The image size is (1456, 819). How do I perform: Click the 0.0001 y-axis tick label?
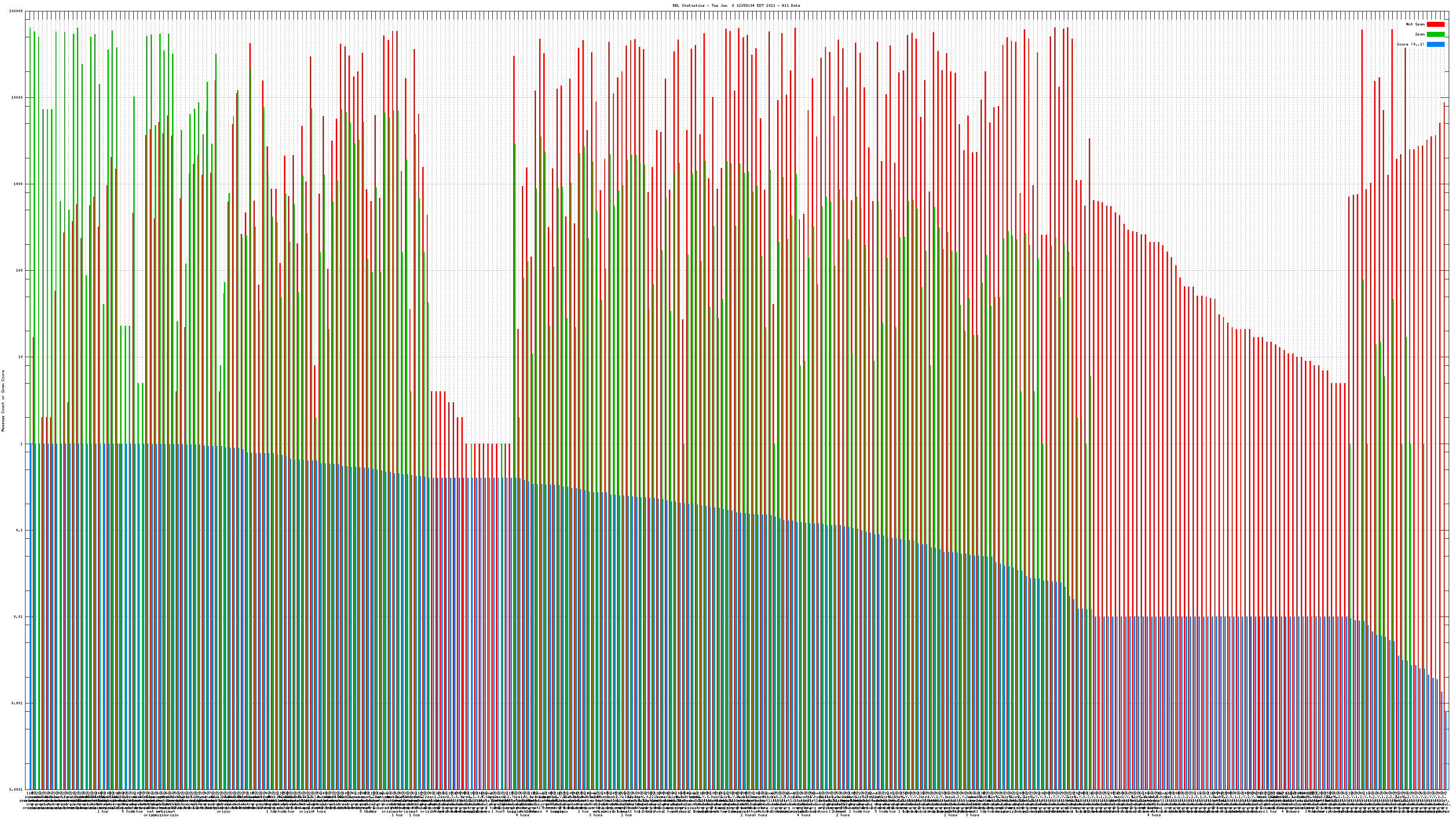[16, 789]
